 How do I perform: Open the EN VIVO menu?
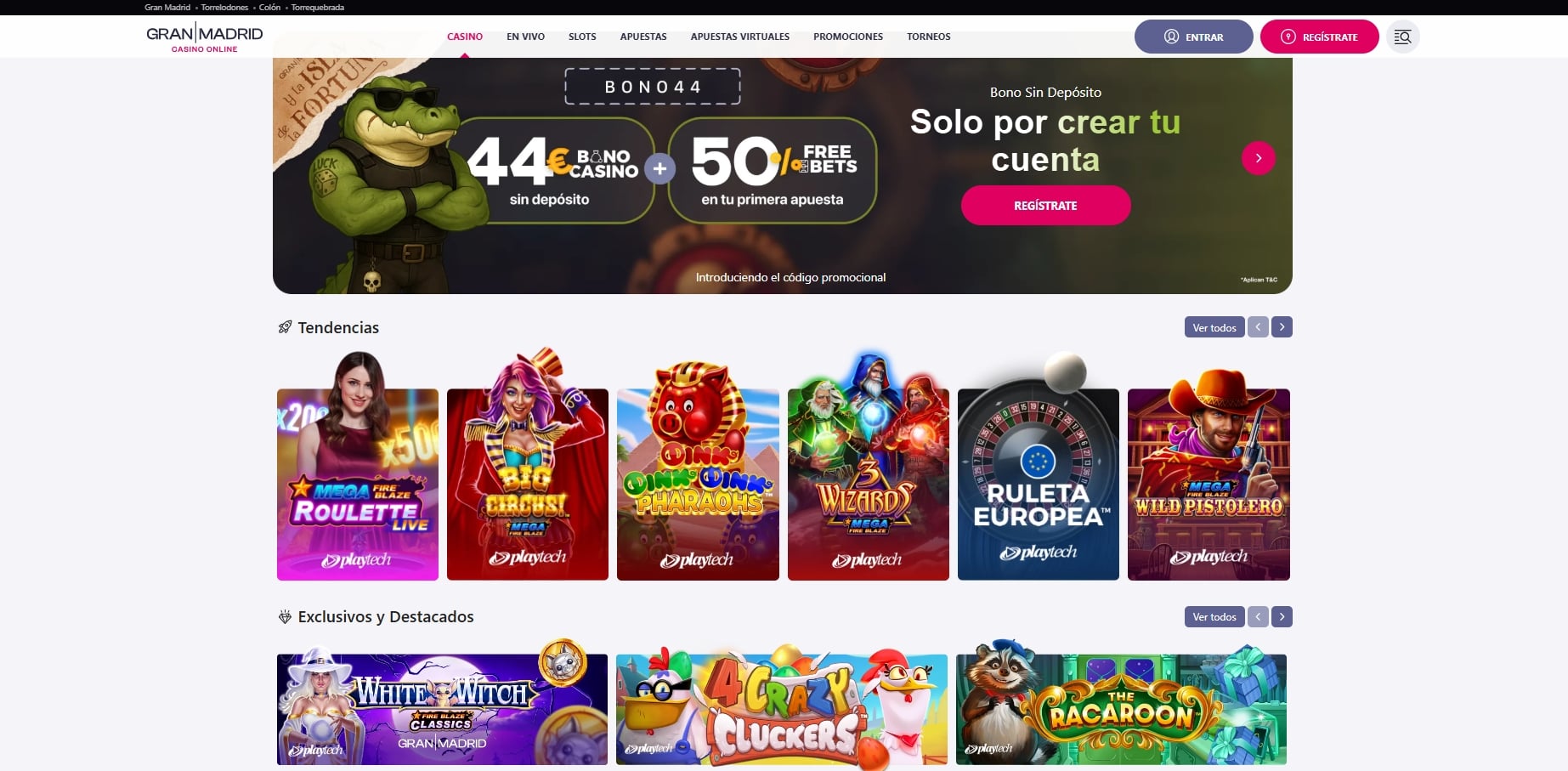coord(525,37)
